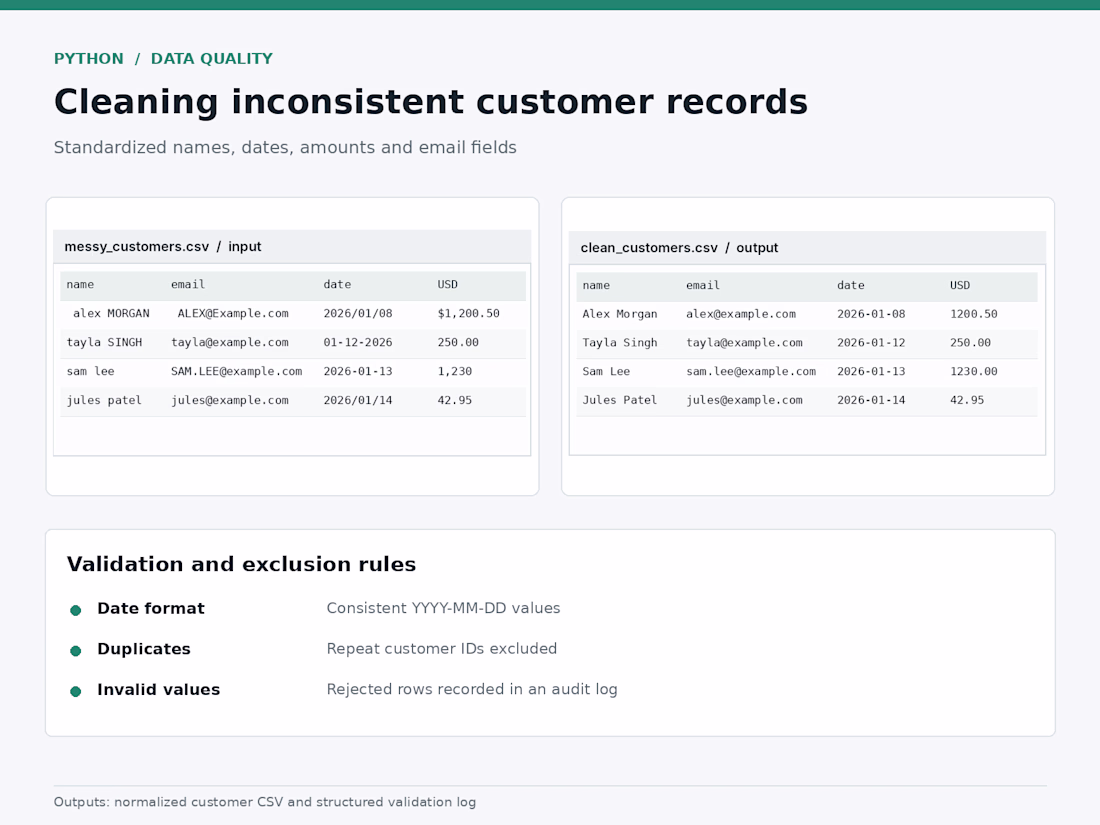
Task: Click the "2026-01-14" date cell
Action: pyautogui.click(x=871, y=400)
